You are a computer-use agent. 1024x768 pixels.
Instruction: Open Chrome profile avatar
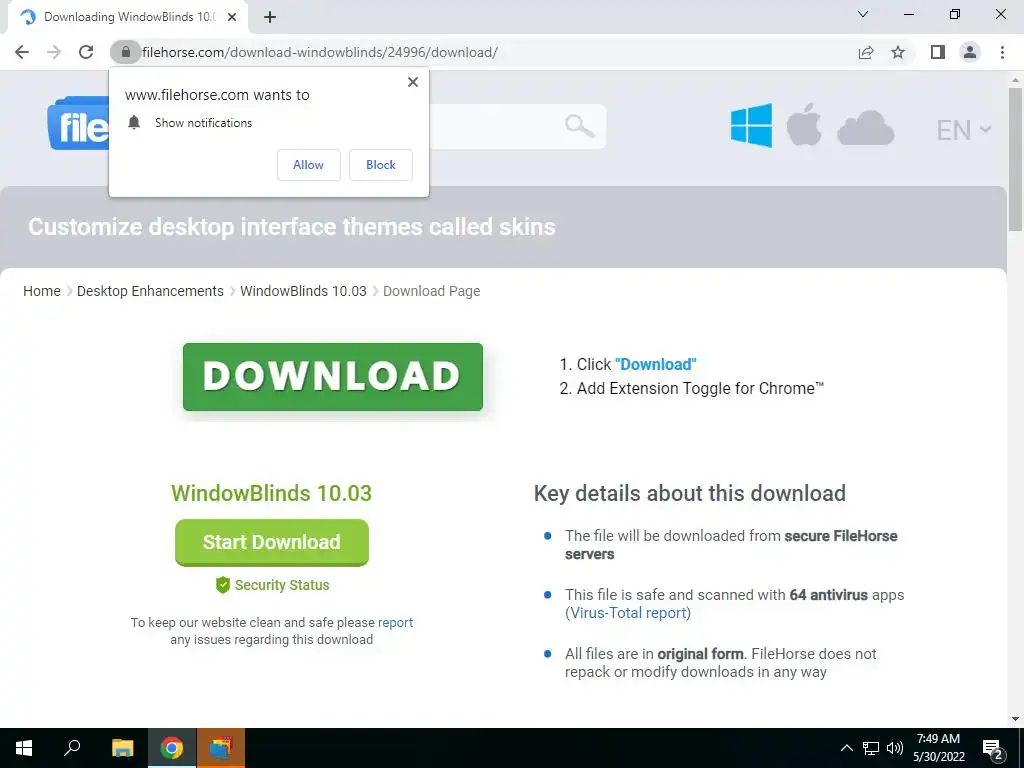tap(970, 52)
